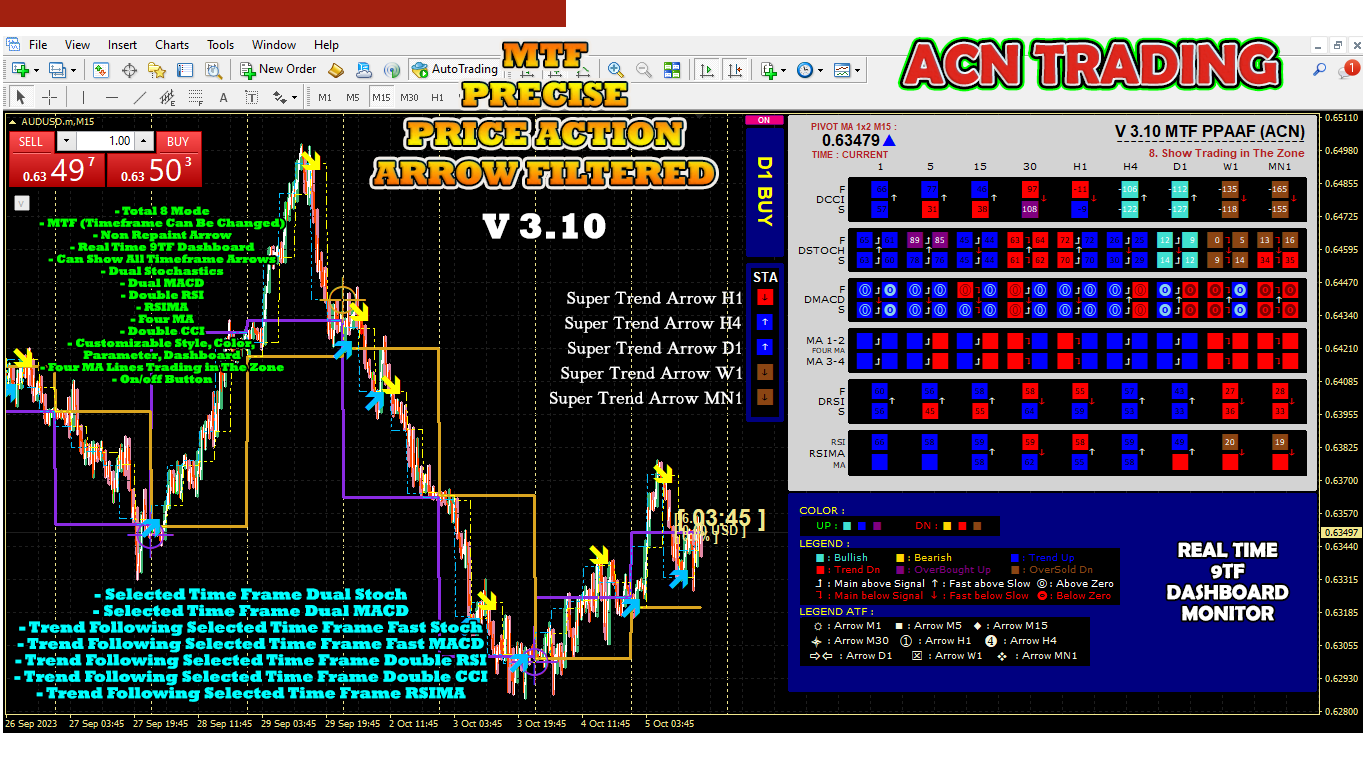
Task: Open the View menu
Action: coord(77,45)
